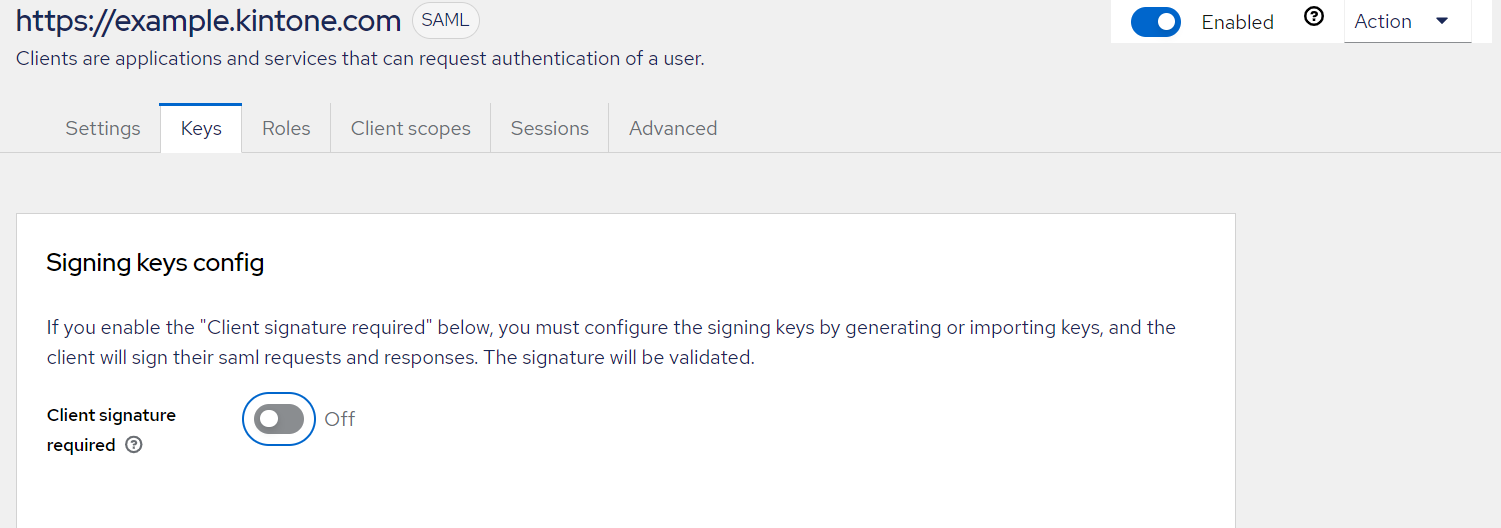Click the https://example.kintone.com client title
The height and width of the screenshot is (528, 1501).
(x=208, y=20)
